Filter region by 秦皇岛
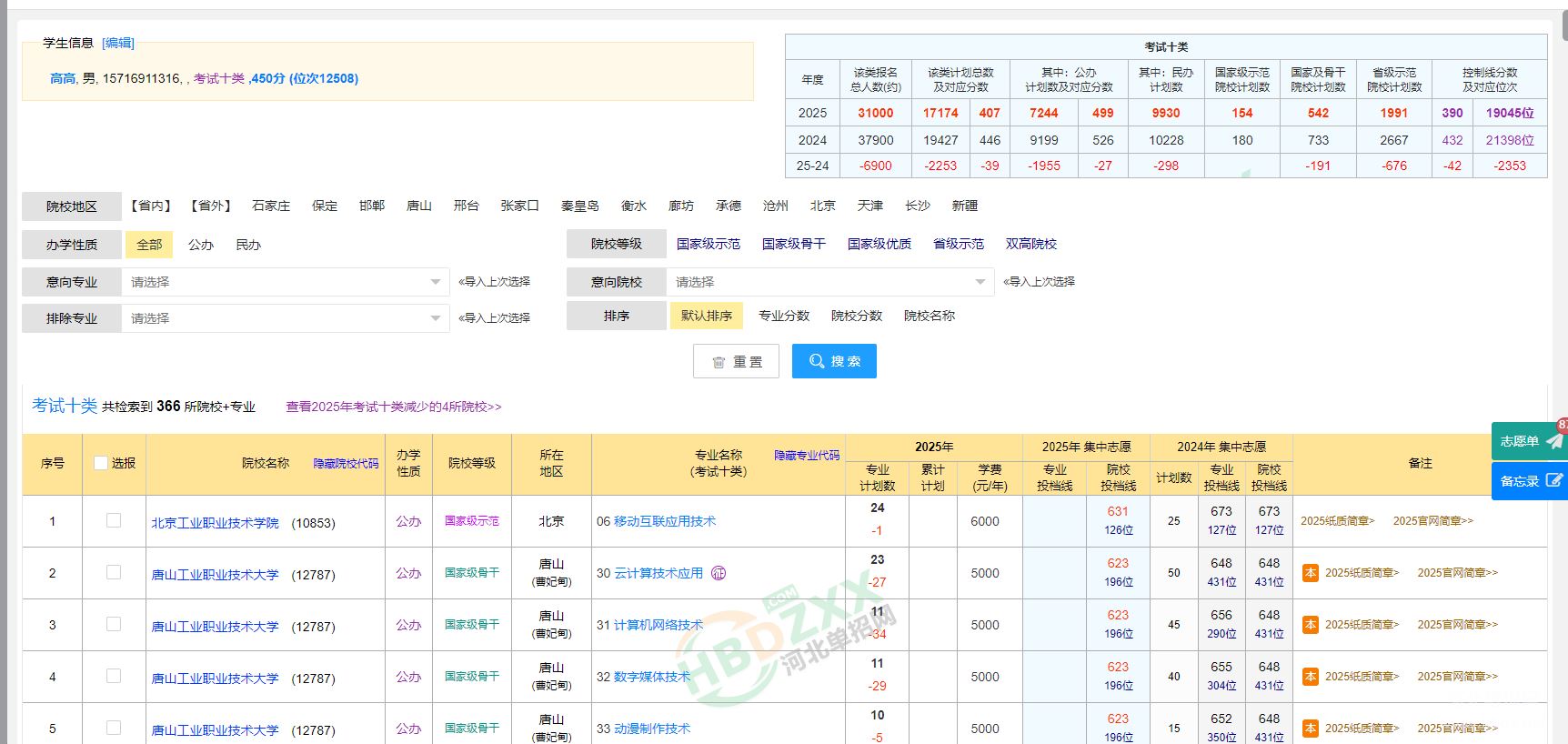 click(580, 206)
